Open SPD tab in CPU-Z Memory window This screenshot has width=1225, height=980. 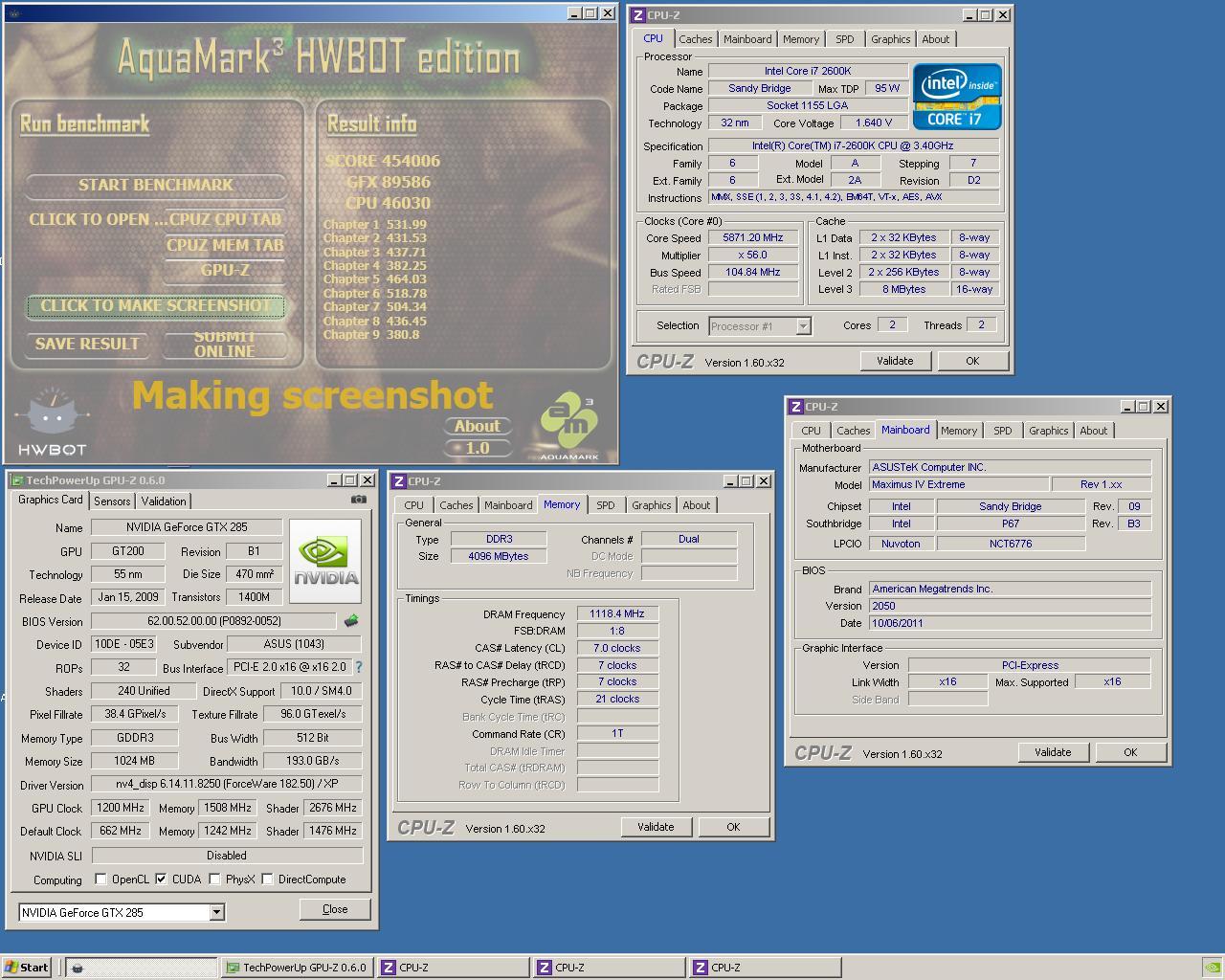[x=606, y=505]
